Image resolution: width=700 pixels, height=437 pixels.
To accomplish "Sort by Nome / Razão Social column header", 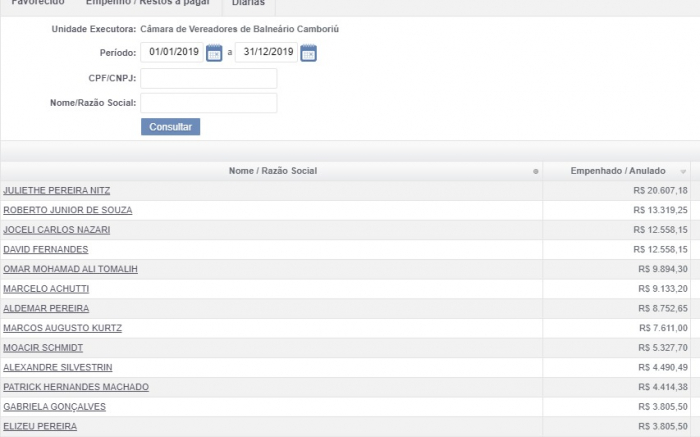I will [272, 171].
